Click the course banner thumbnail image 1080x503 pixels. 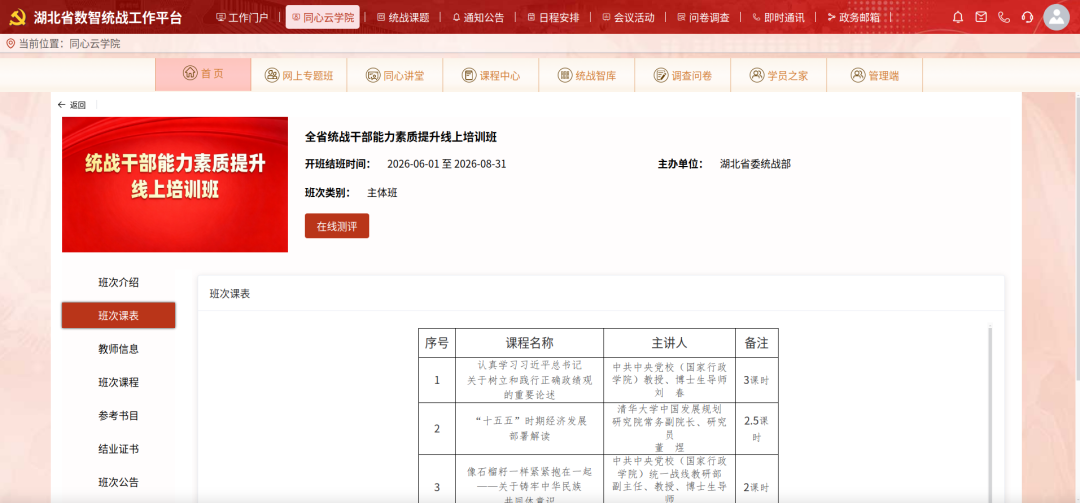pyautogui.click(x=175, y=185)
